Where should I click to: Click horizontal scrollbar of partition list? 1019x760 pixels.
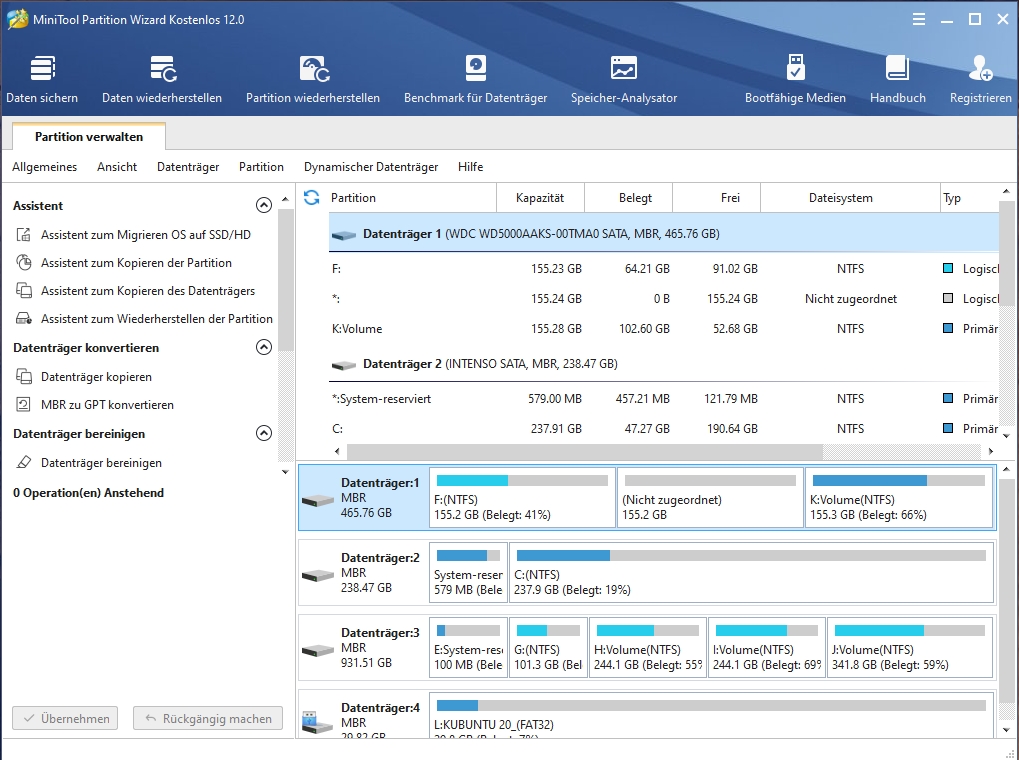click(585, 451)
